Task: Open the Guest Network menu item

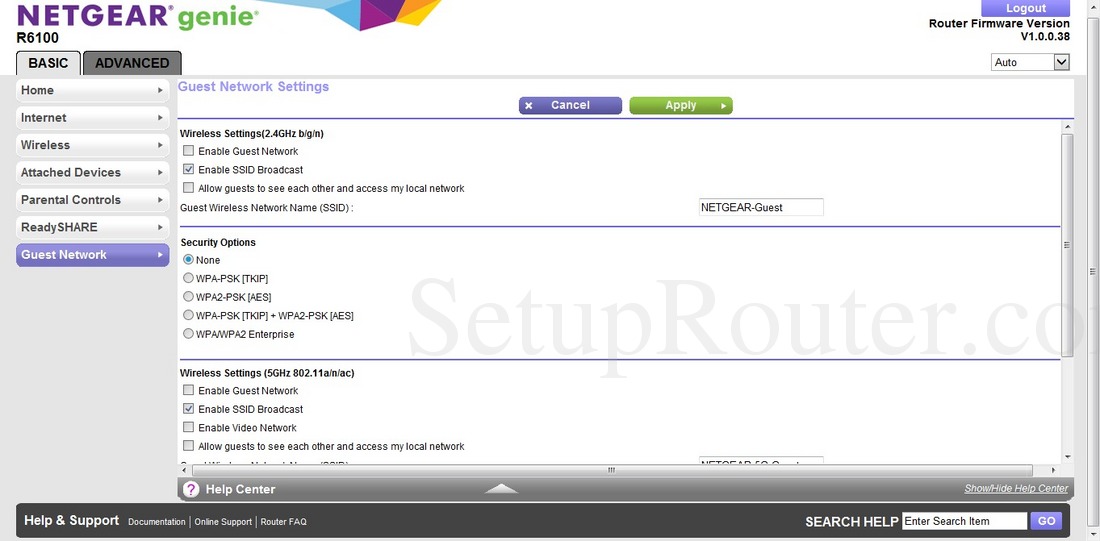Action: click(x=93, y=255)
